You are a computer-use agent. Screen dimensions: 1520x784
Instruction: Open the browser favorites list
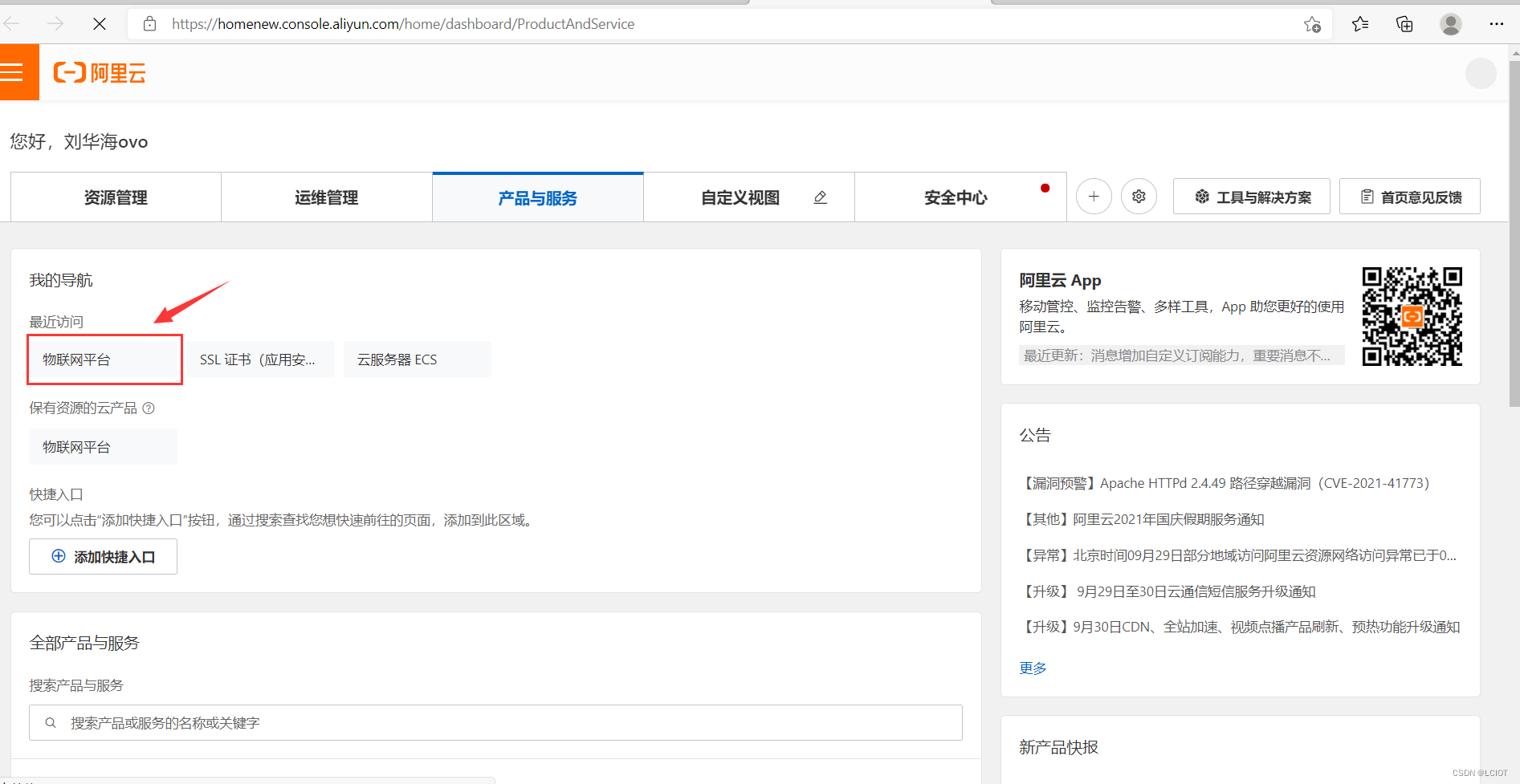coord(1360,24)
